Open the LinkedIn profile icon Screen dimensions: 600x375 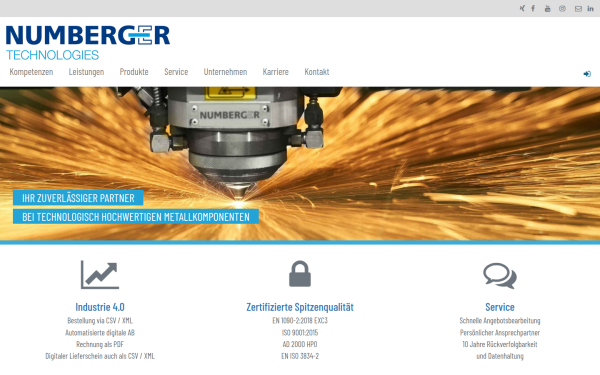[x=590, y=8]
